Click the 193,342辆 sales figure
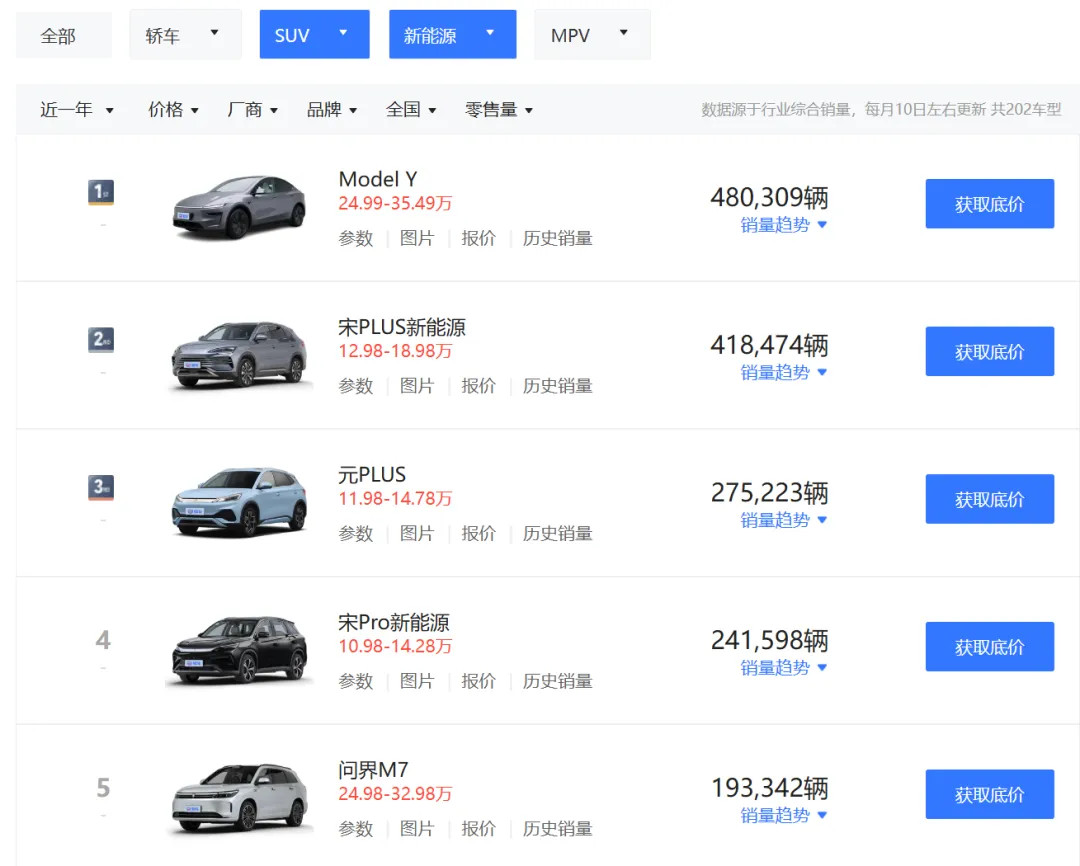This screenshot has height=866, width=1080. pos(769,788)
